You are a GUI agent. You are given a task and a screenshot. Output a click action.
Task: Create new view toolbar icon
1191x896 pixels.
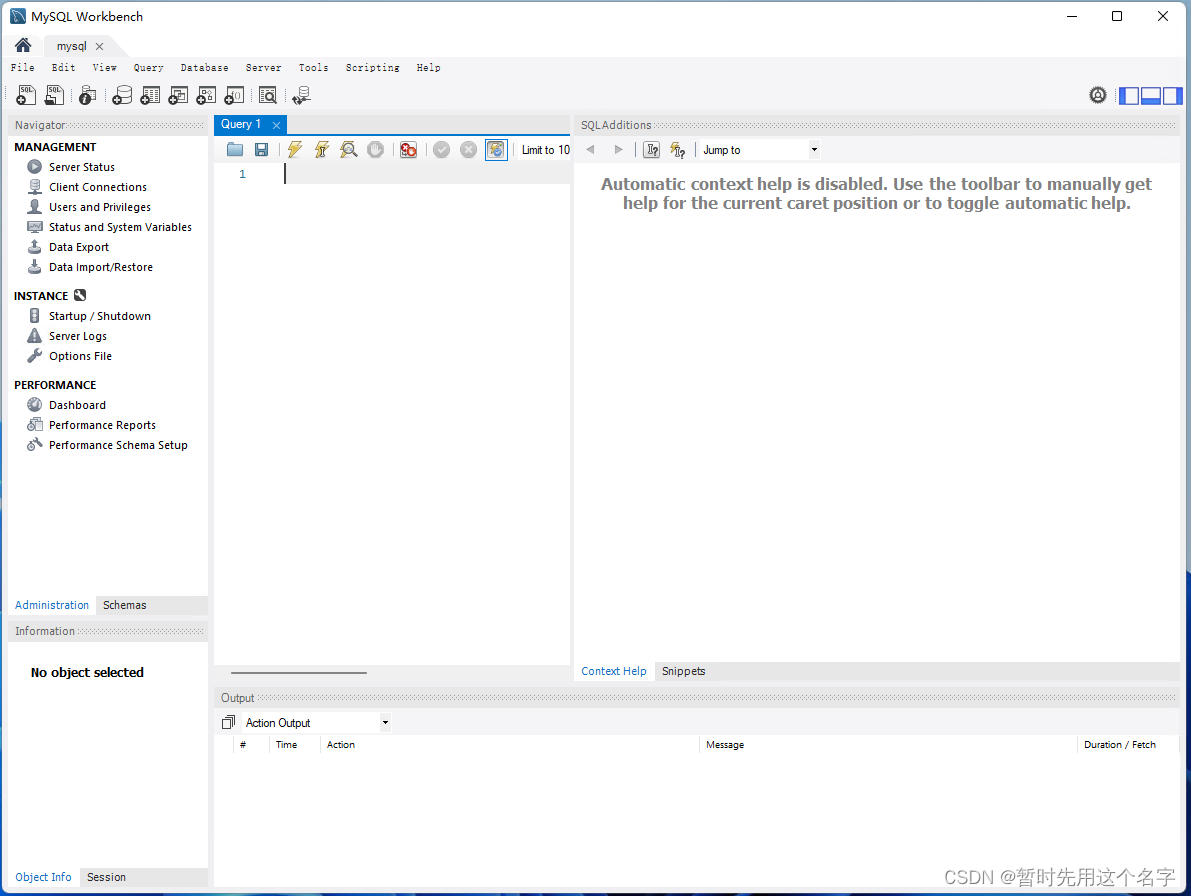pos(178,95)
